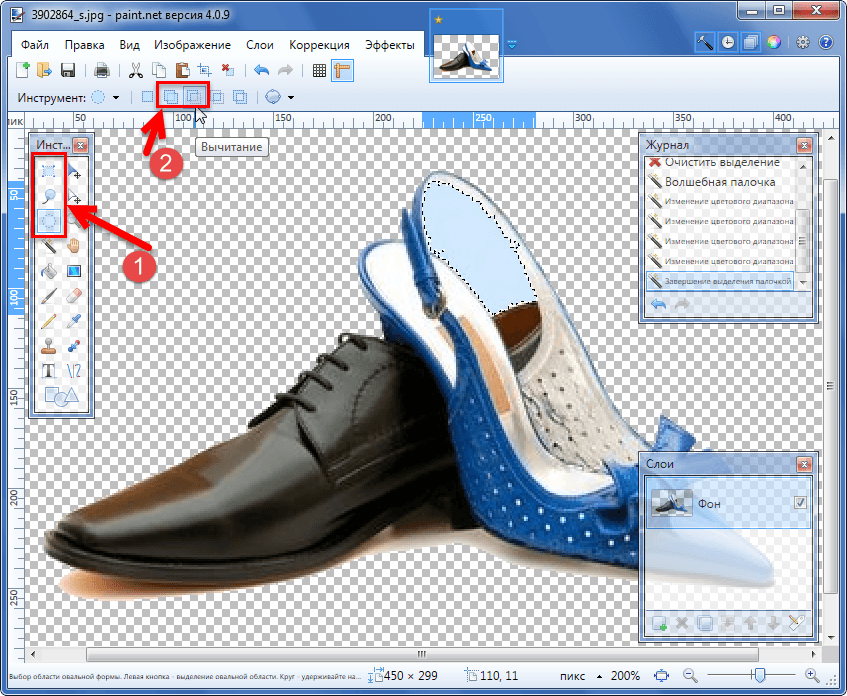Click the zoom out magnifier
This screenshot has height=696, width=847.
click(x=689, y=675)
